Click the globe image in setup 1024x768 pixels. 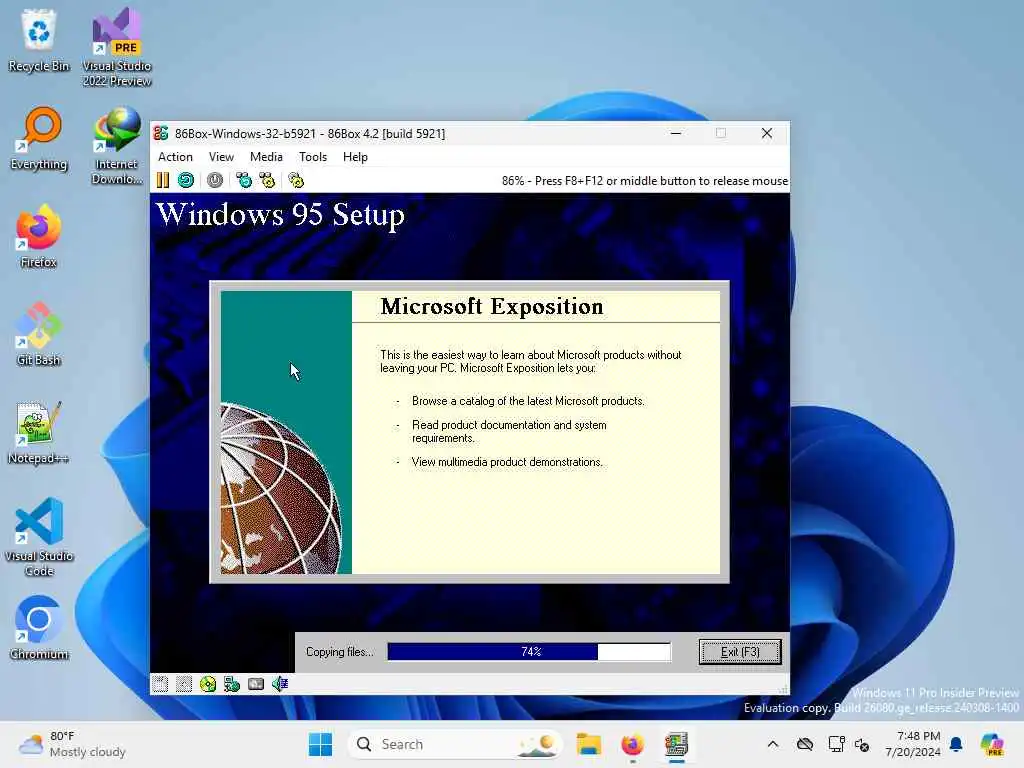click(281, 488)
